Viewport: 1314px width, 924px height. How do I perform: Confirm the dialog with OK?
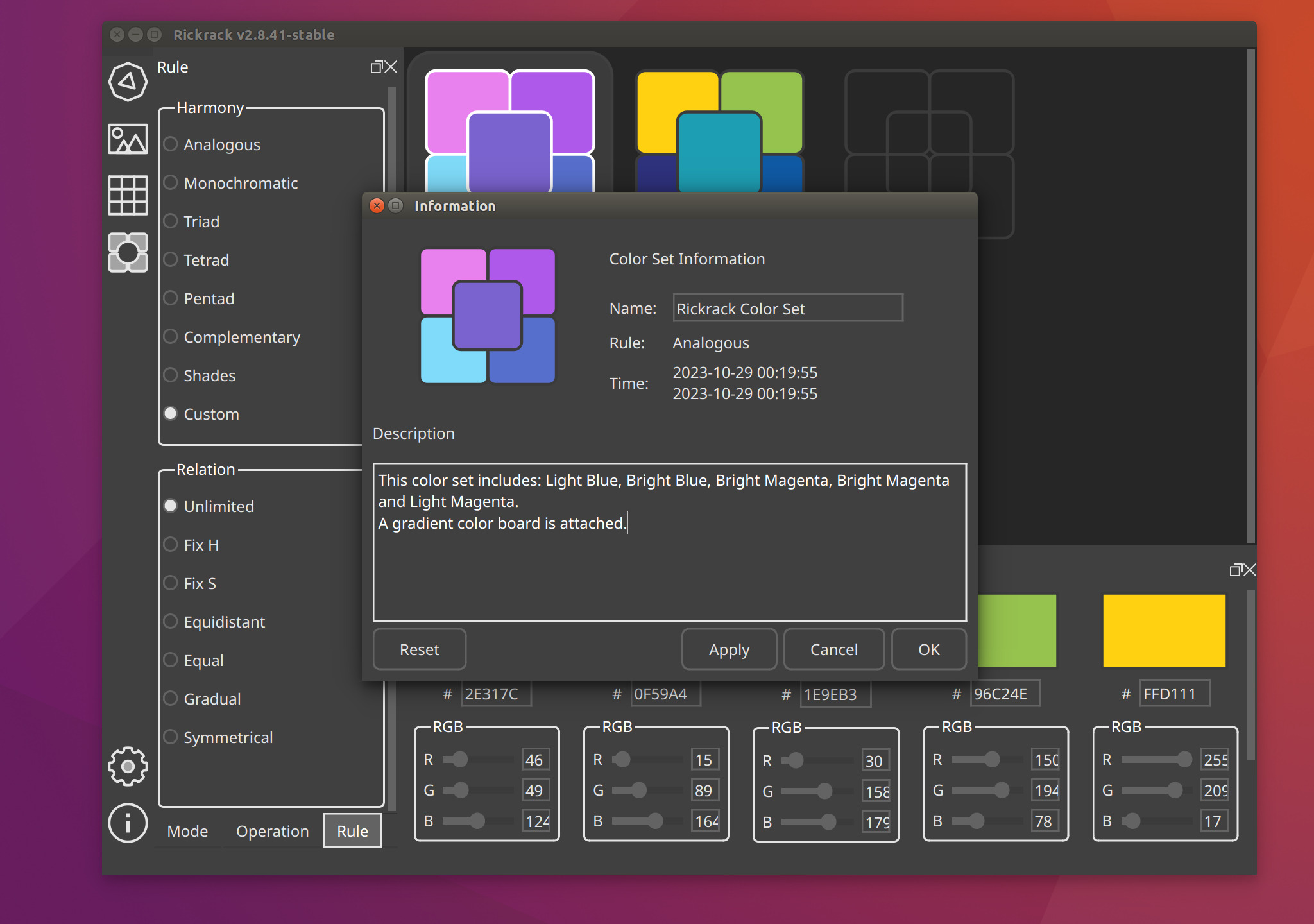tap(929, 649)
